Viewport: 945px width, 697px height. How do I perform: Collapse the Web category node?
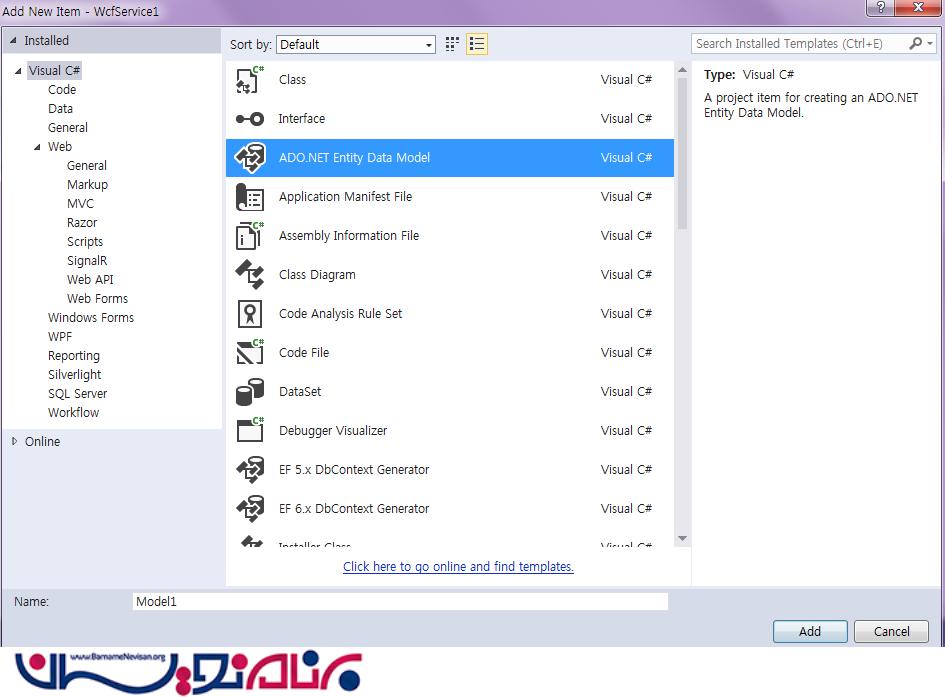click(37, 147)
